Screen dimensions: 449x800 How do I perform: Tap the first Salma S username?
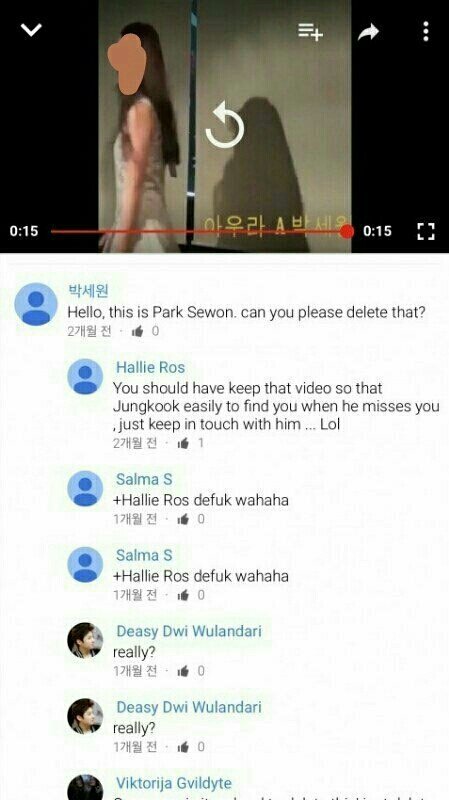tap(144, 480)
